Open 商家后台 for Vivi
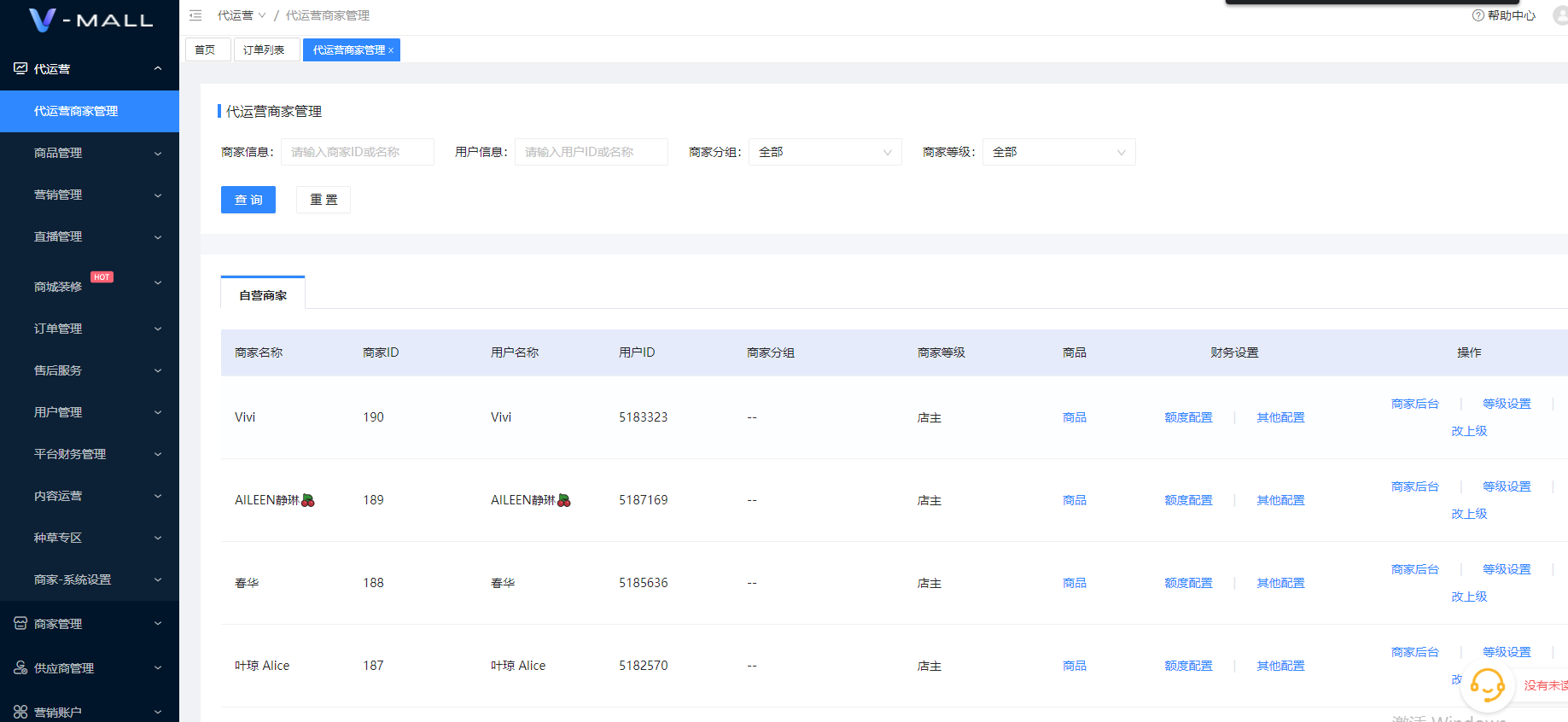Image resolution: width=1568 pixels, height=722 pixels. [1415, 404]
